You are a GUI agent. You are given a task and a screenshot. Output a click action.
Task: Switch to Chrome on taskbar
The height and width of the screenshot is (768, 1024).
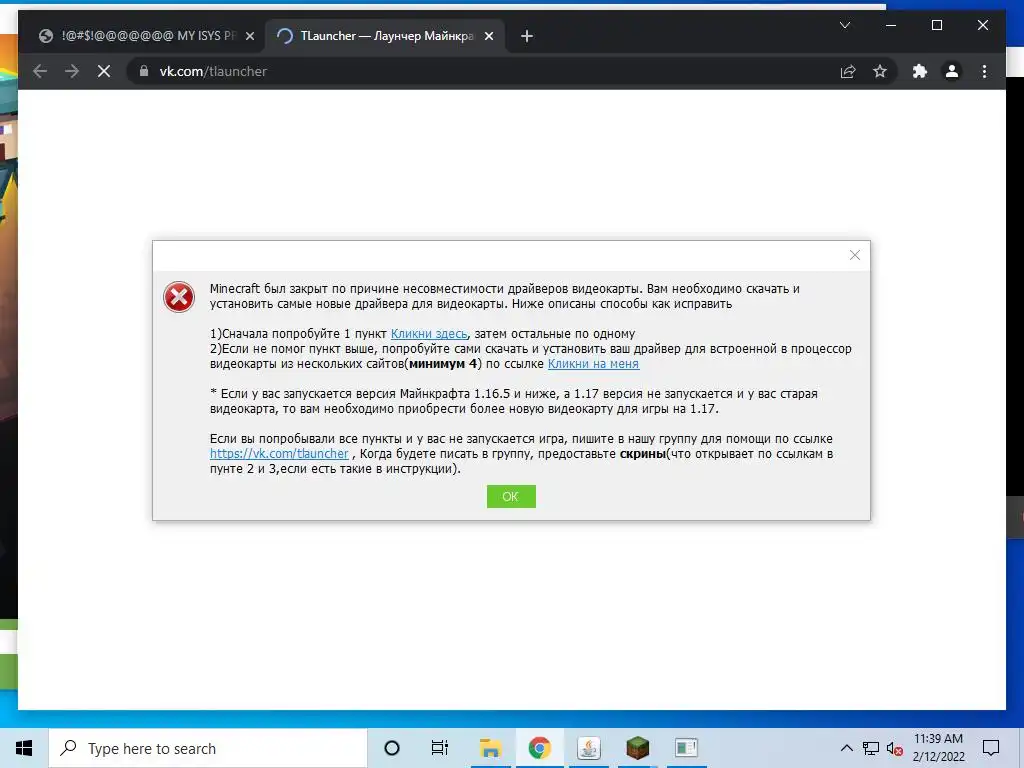pos(539,748)
